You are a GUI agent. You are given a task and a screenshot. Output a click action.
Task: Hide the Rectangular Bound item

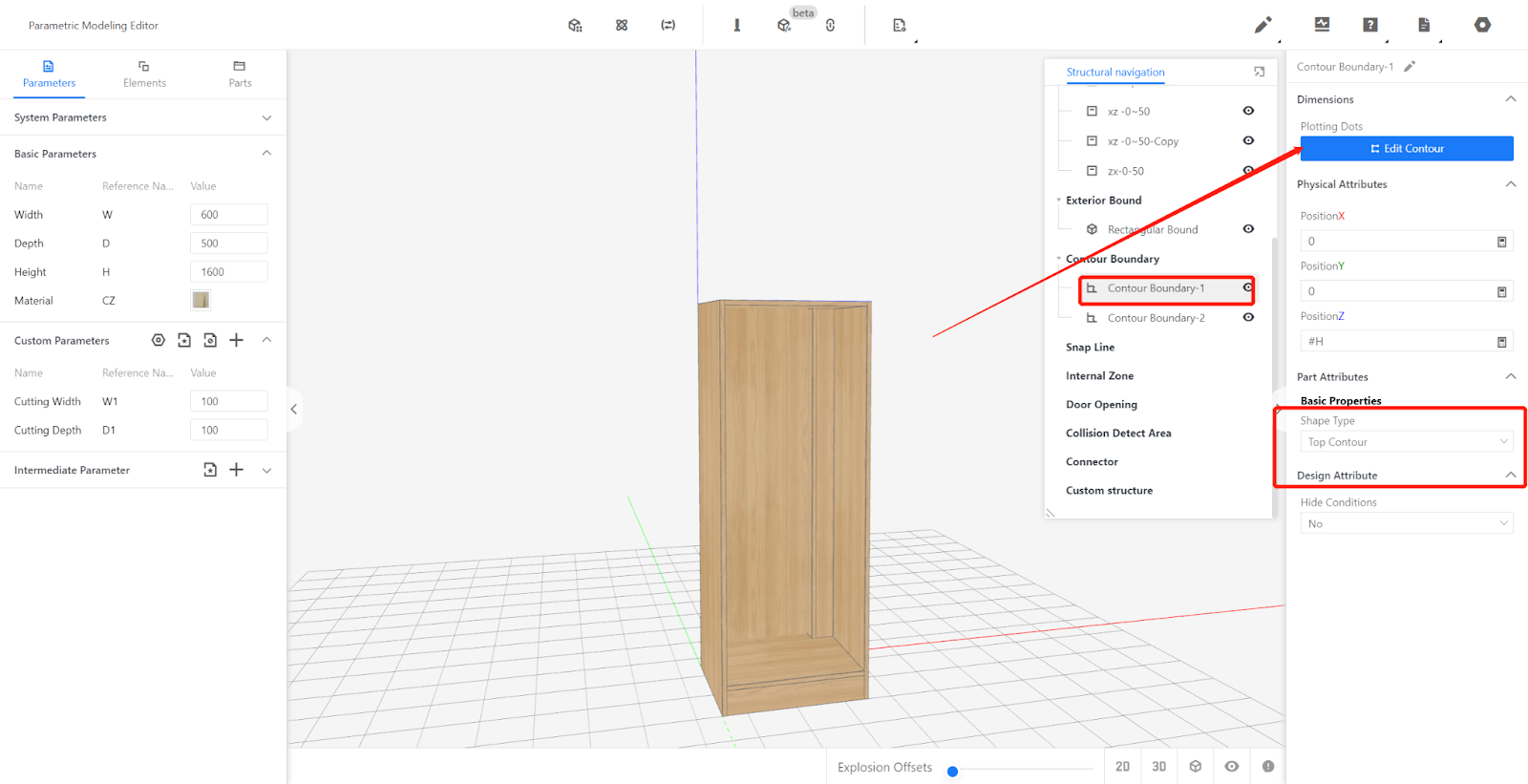click(1248, 229)
